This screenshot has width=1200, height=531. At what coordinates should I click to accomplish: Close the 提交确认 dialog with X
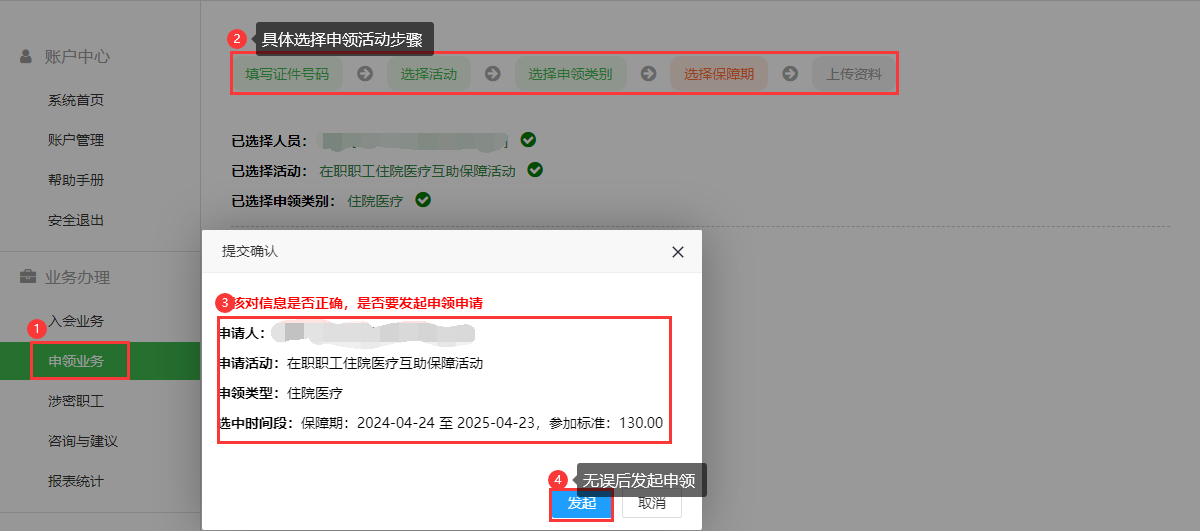tap(678, 252)
